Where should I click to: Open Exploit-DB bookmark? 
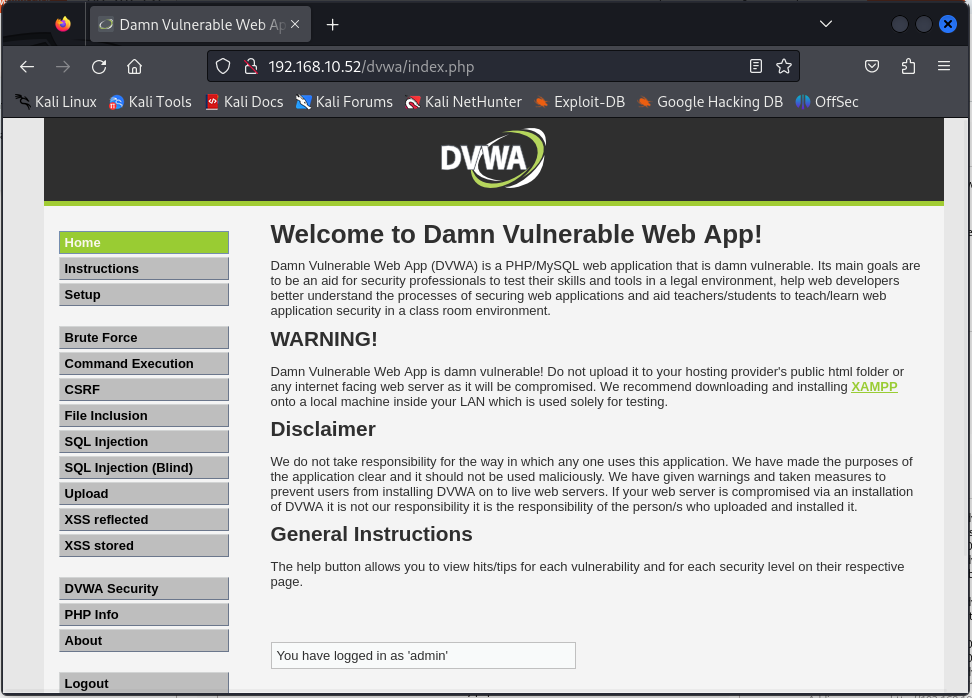click(580, 102)
